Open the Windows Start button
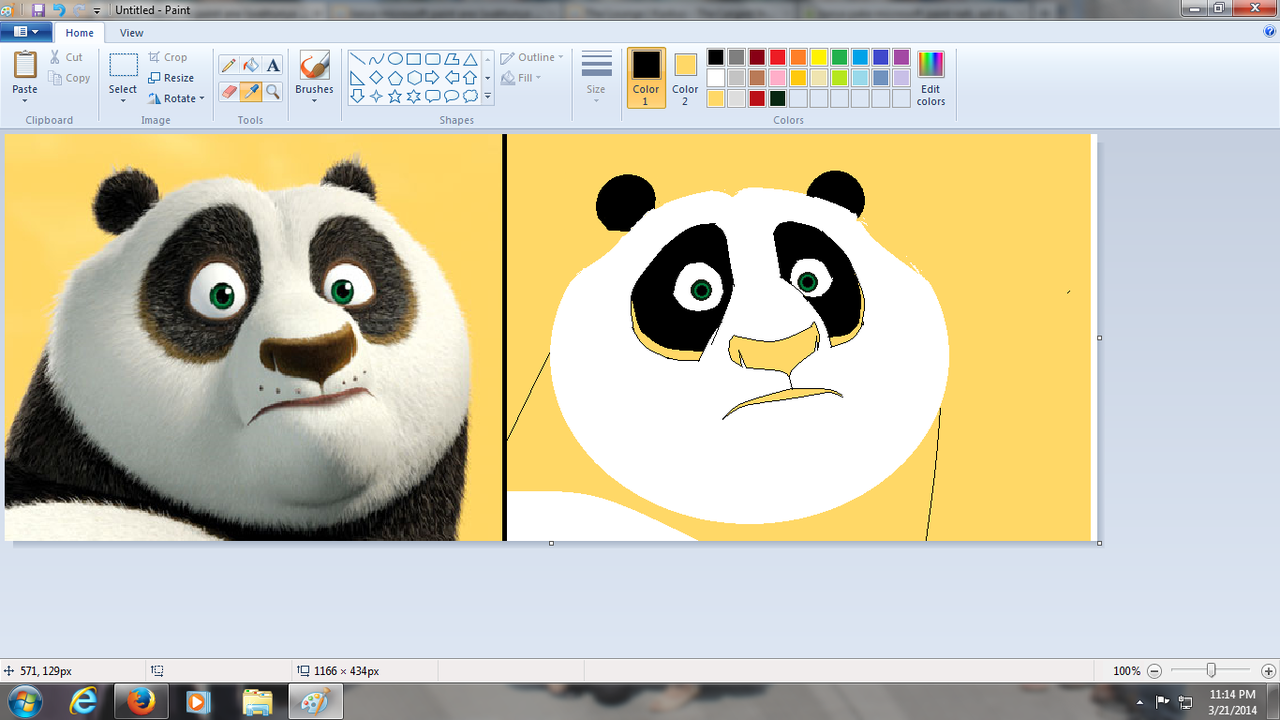Screen dimensions: 1280x720 (23, 702)
